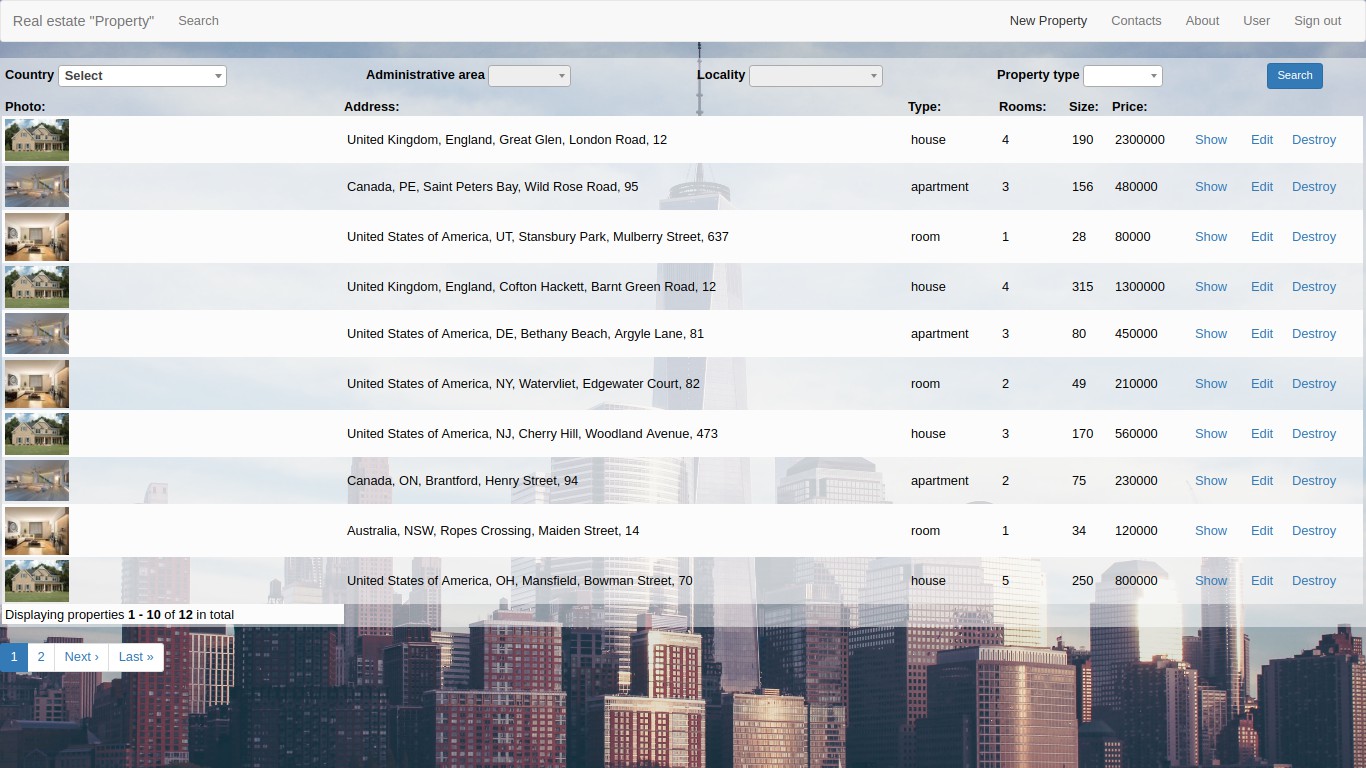The height and width of the screenshot is (768, 1366).
Task: Sign out of the application
Action: [1318, 21]
